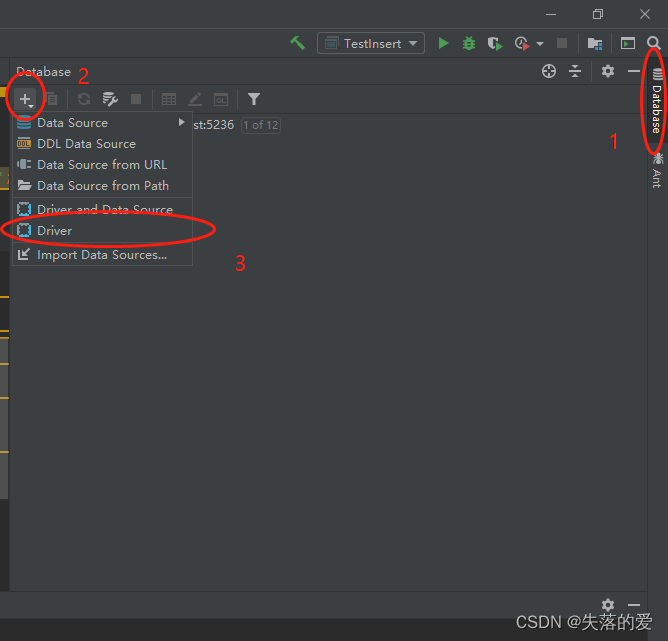Screen dimensions: 668x641
Task: Select Data Source from URL
Action: click(102, 165)
